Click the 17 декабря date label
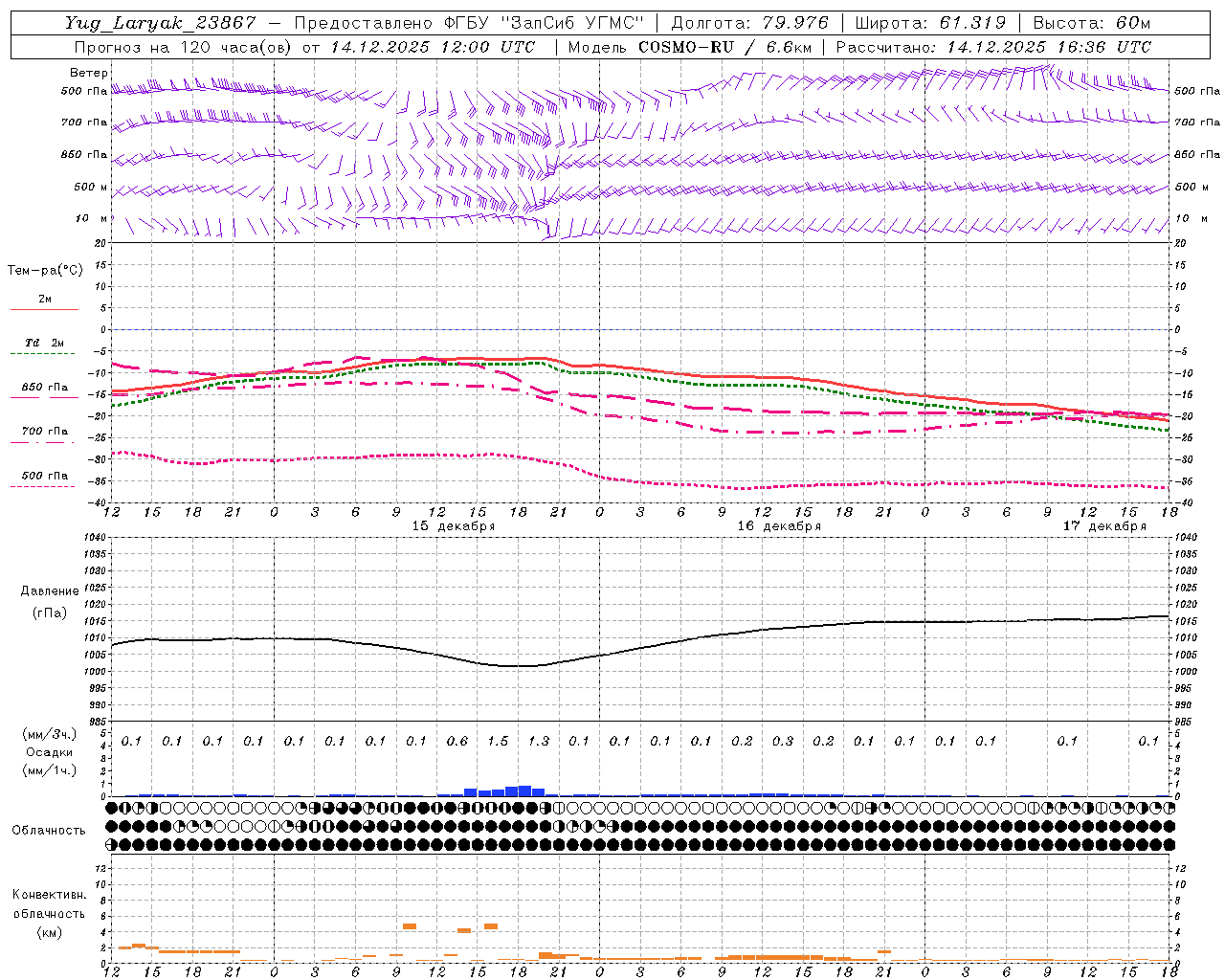 click(x=1104, y=526)
